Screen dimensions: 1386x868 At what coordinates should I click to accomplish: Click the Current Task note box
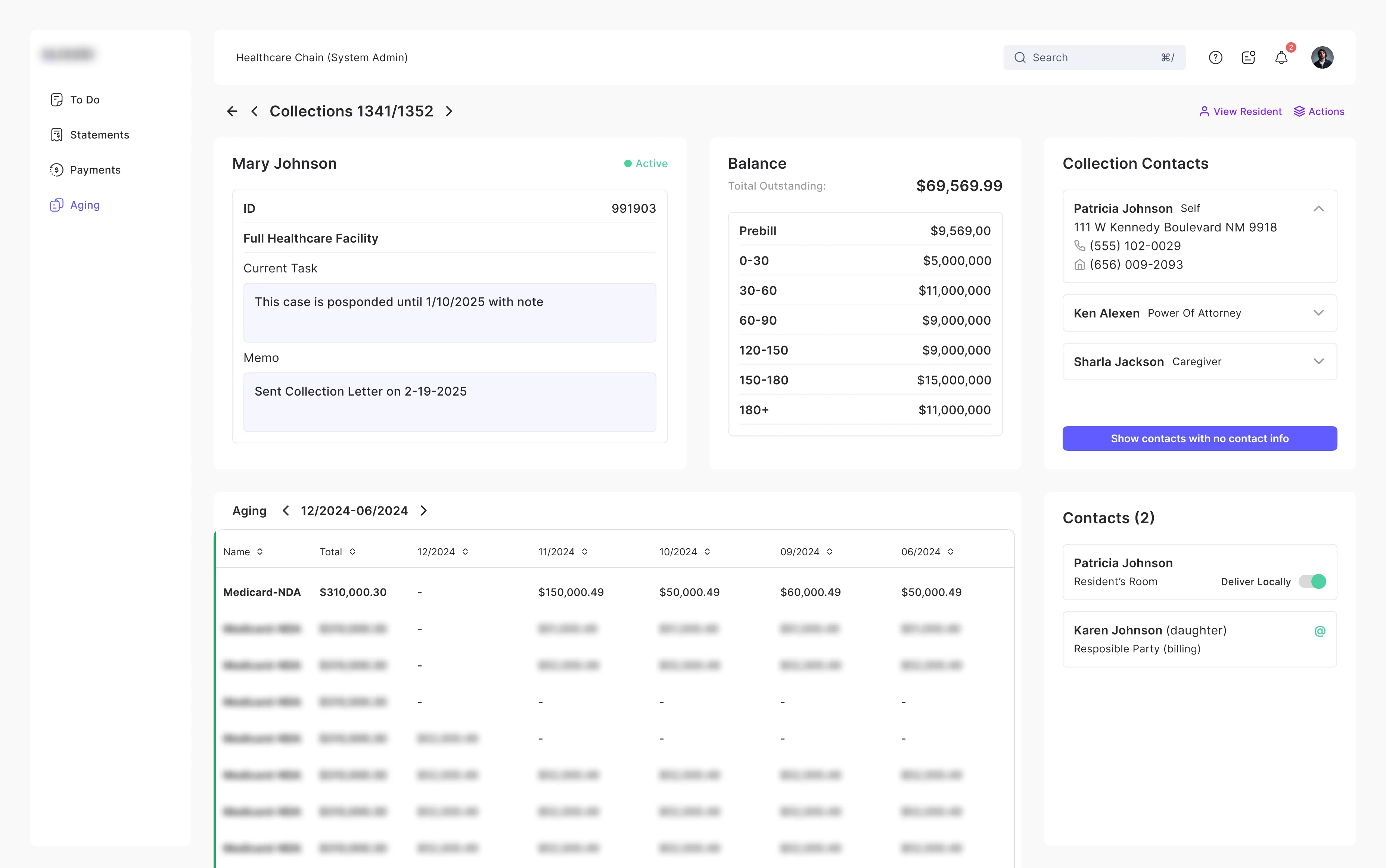pyautogui.click(x=450, y=312)
